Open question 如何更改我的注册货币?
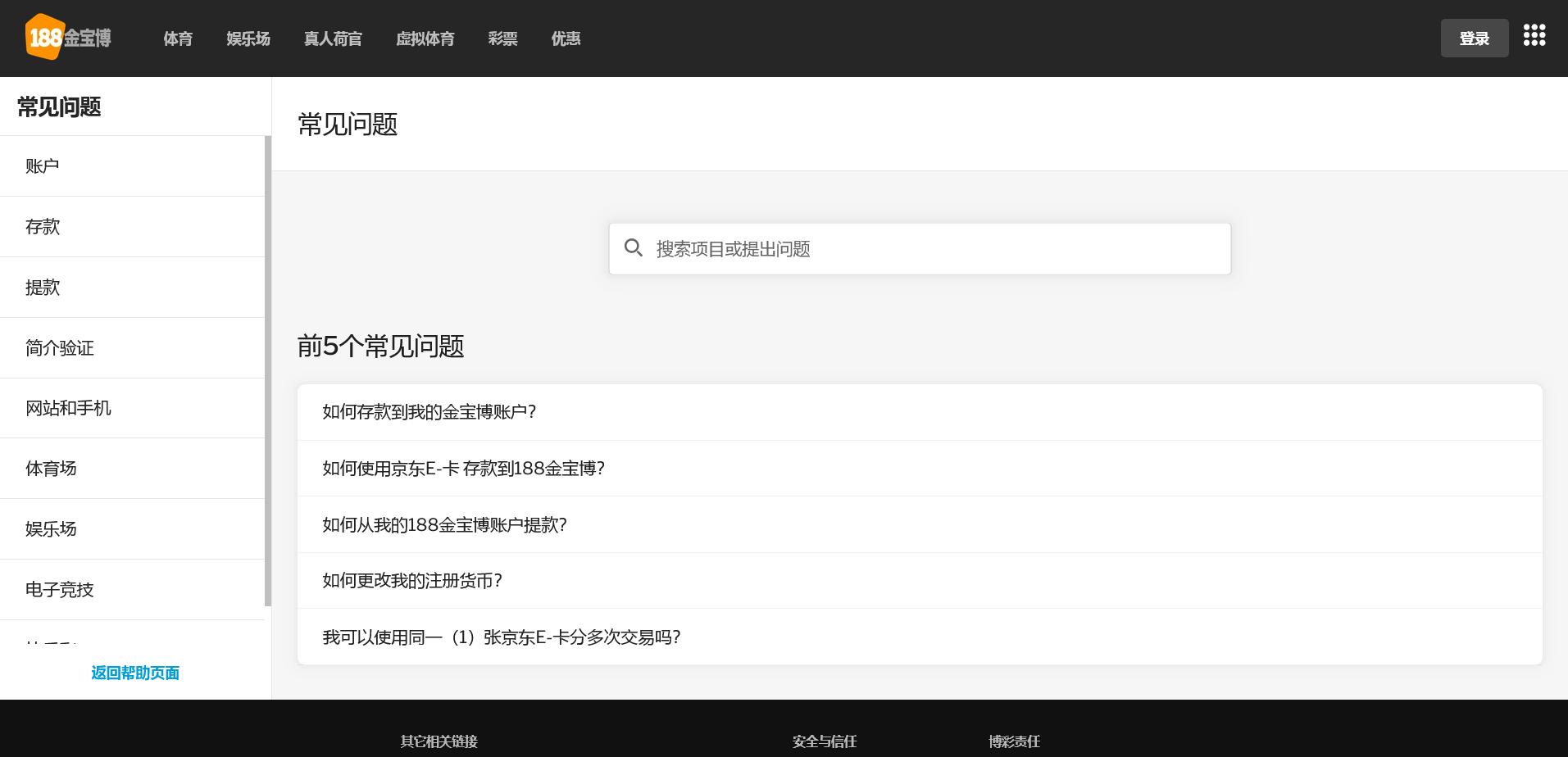This screenshot has height=757, width=1568. (x=920, y=581)
